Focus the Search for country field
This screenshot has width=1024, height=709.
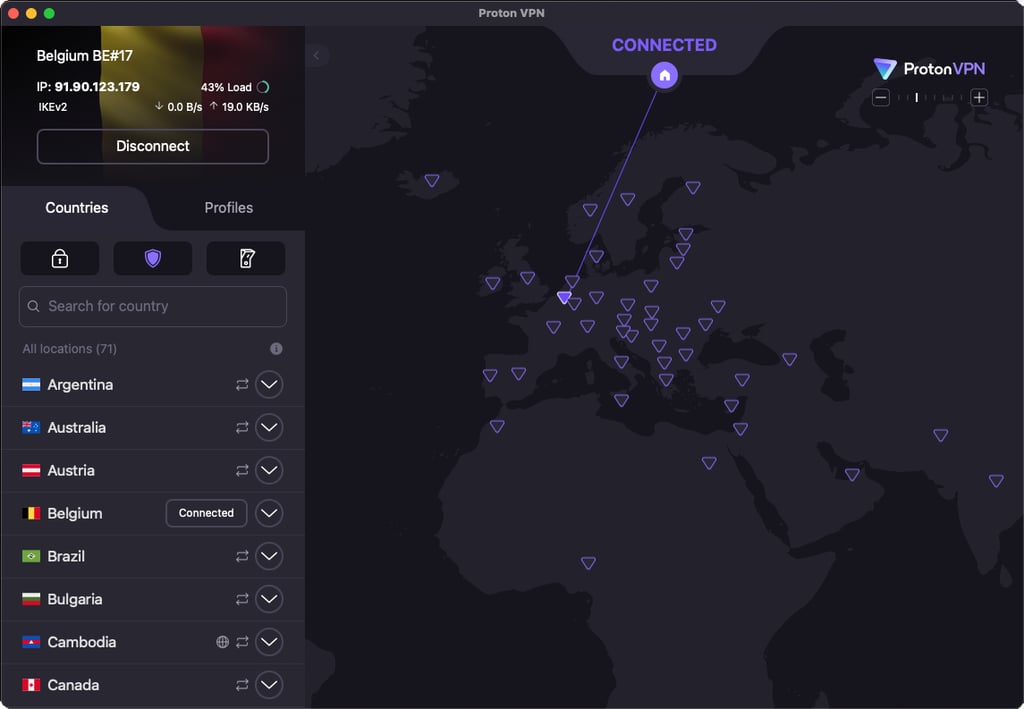click(x=153, y=306)
